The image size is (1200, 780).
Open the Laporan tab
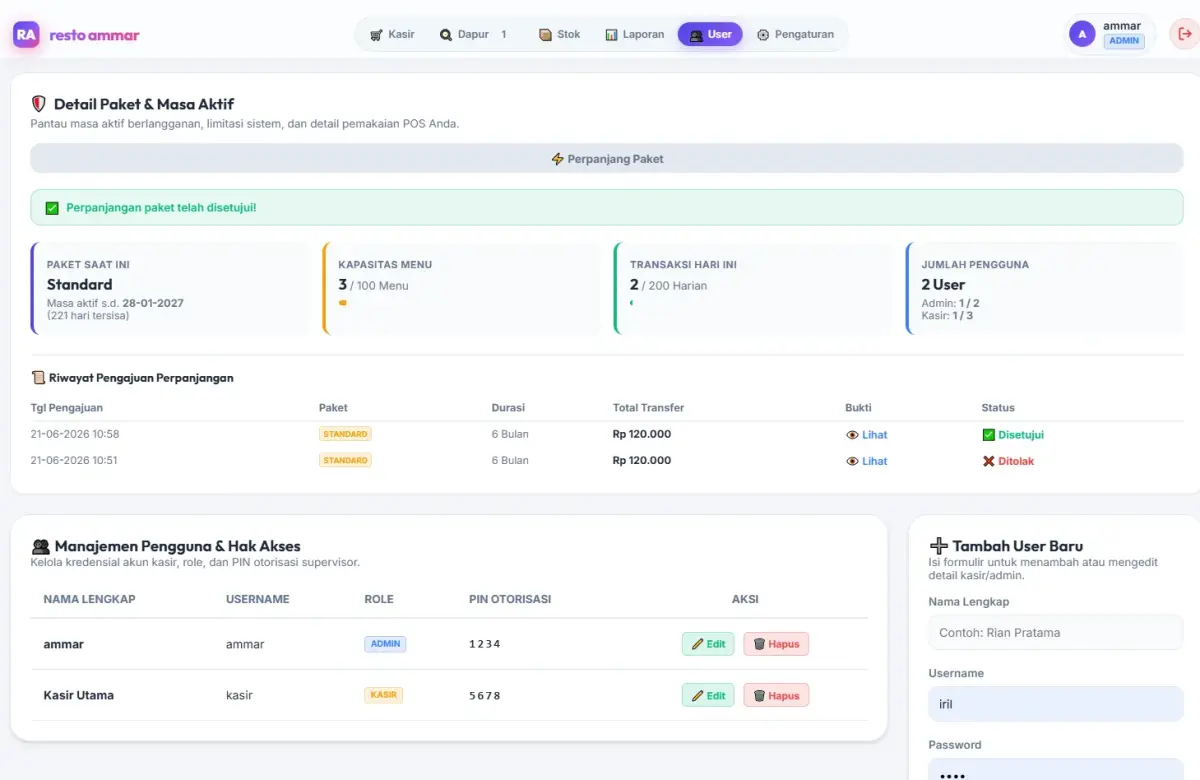tap(634, 34)
